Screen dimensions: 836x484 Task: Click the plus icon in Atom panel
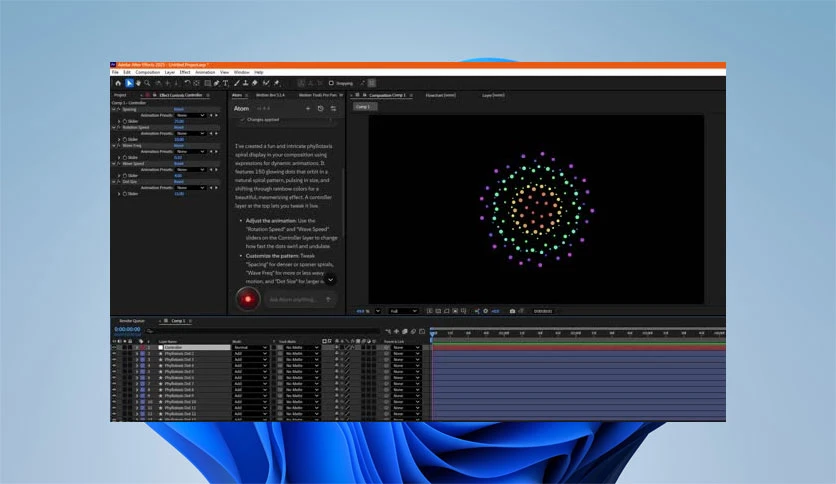coord(308,109)
